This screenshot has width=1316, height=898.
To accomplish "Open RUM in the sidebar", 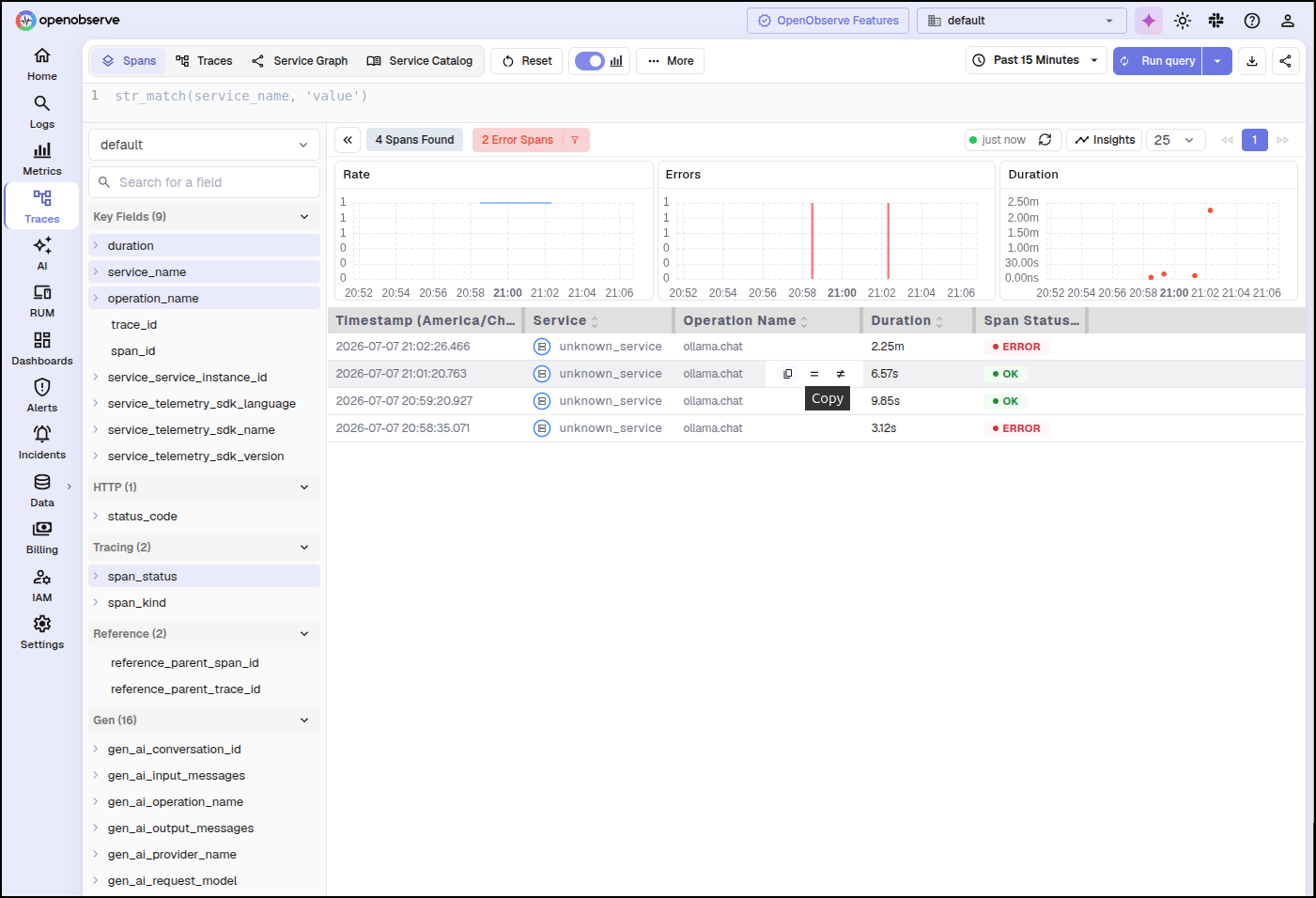I will click(x=41, y=301).
